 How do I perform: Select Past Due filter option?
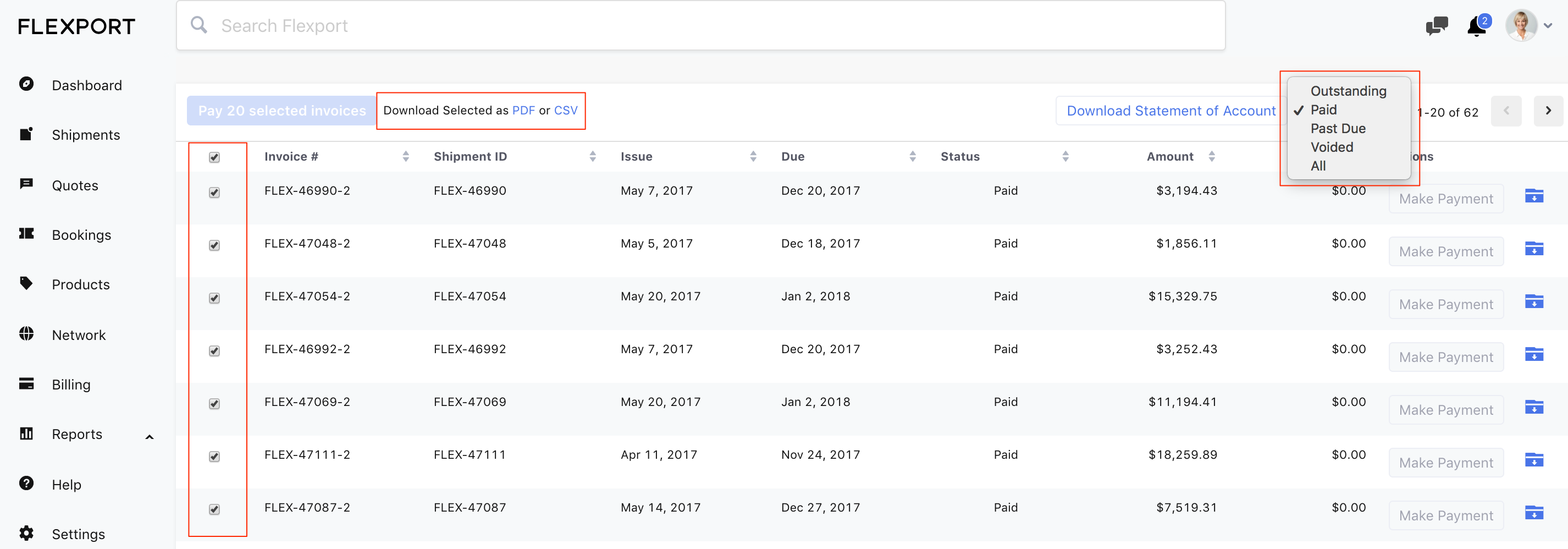1349,129
